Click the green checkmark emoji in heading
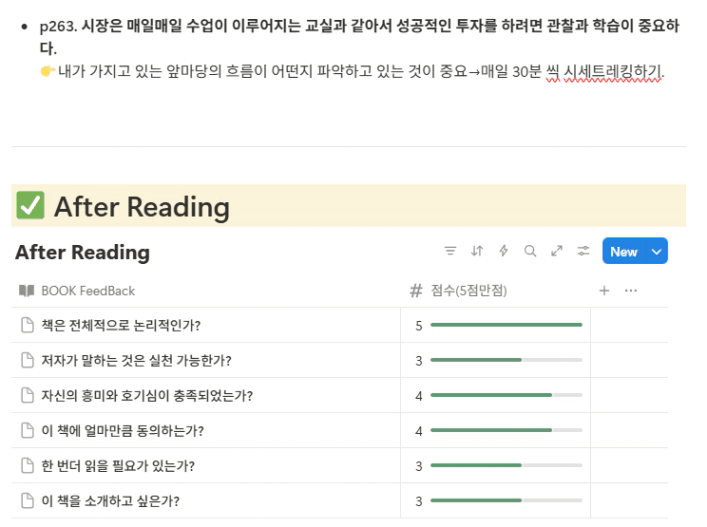707x527 pixels. pyautogui.click(x=30, y=205)
